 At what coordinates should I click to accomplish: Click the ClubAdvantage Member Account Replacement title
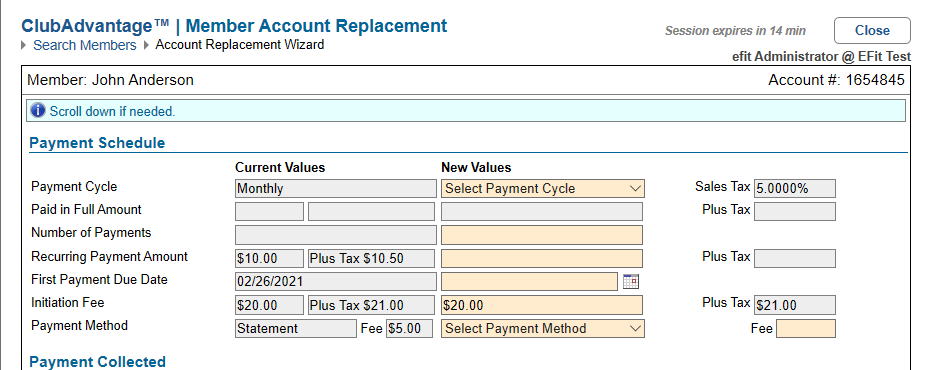click(x=235, y=26)
